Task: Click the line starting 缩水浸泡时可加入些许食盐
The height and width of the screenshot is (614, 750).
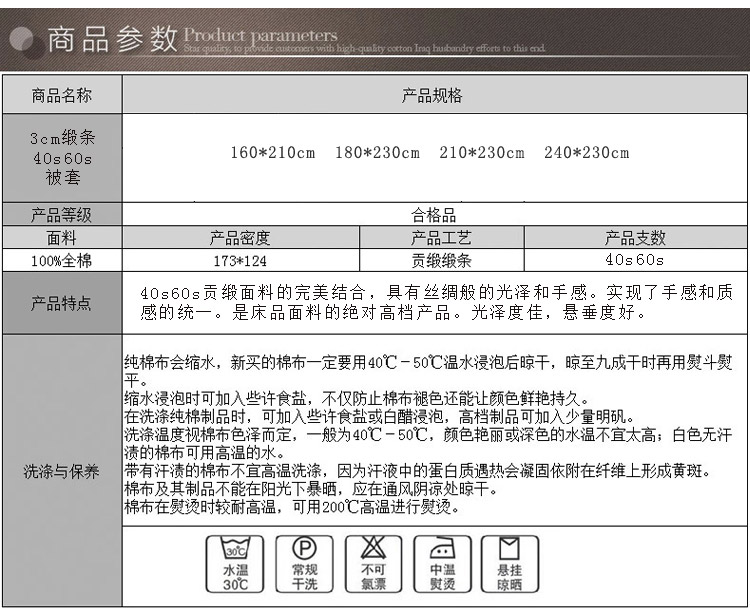Action: (x=358, y=398)
